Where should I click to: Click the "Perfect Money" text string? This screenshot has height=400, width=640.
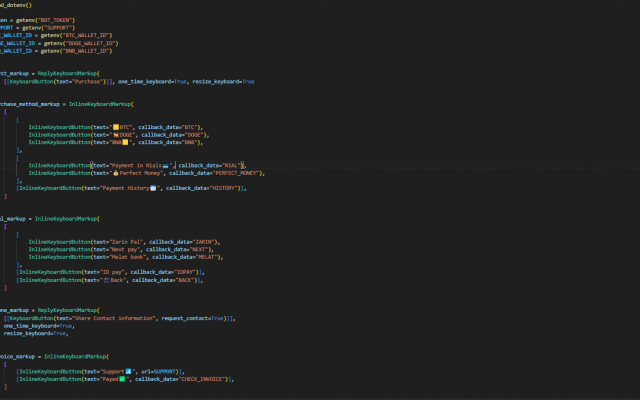click(141, 173)
